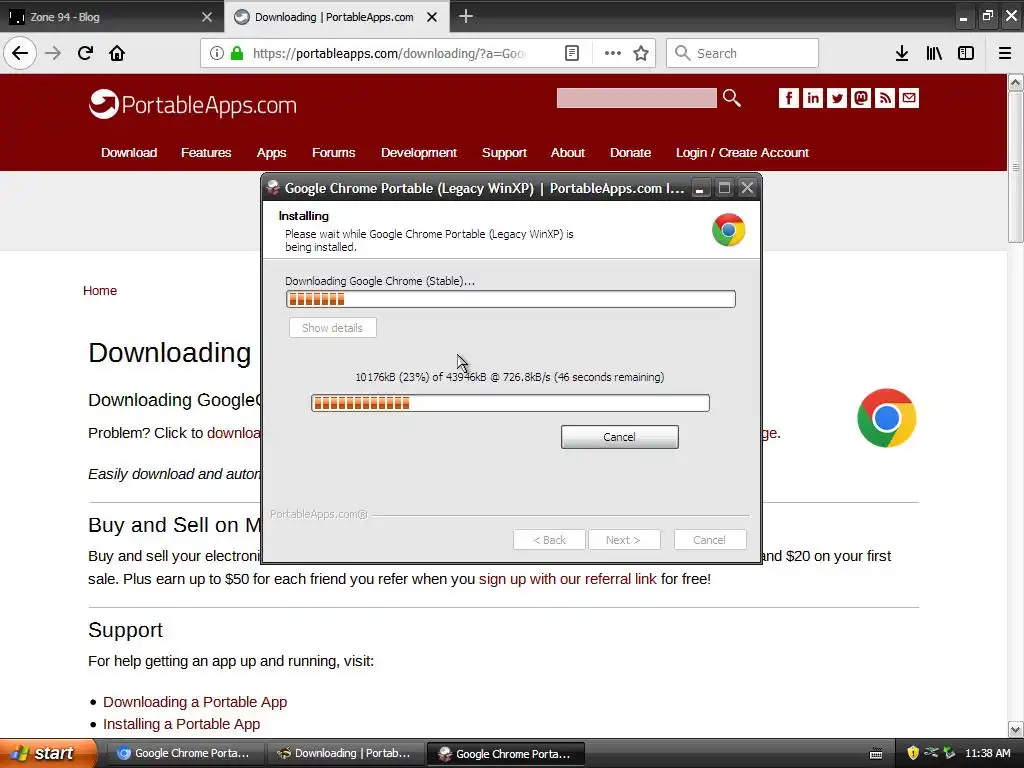Open the Support nav item
The height and width of the screenshot is (768, 1024).
pyautogui.click(x=504, y=152)
